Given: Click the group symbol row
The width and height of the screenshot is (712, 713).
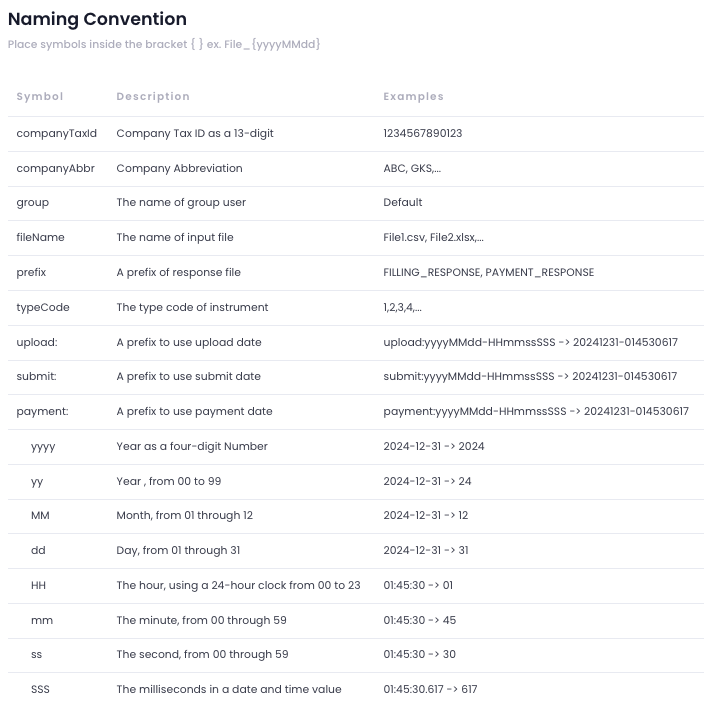Looking at the screenshot, I should 33,202.
